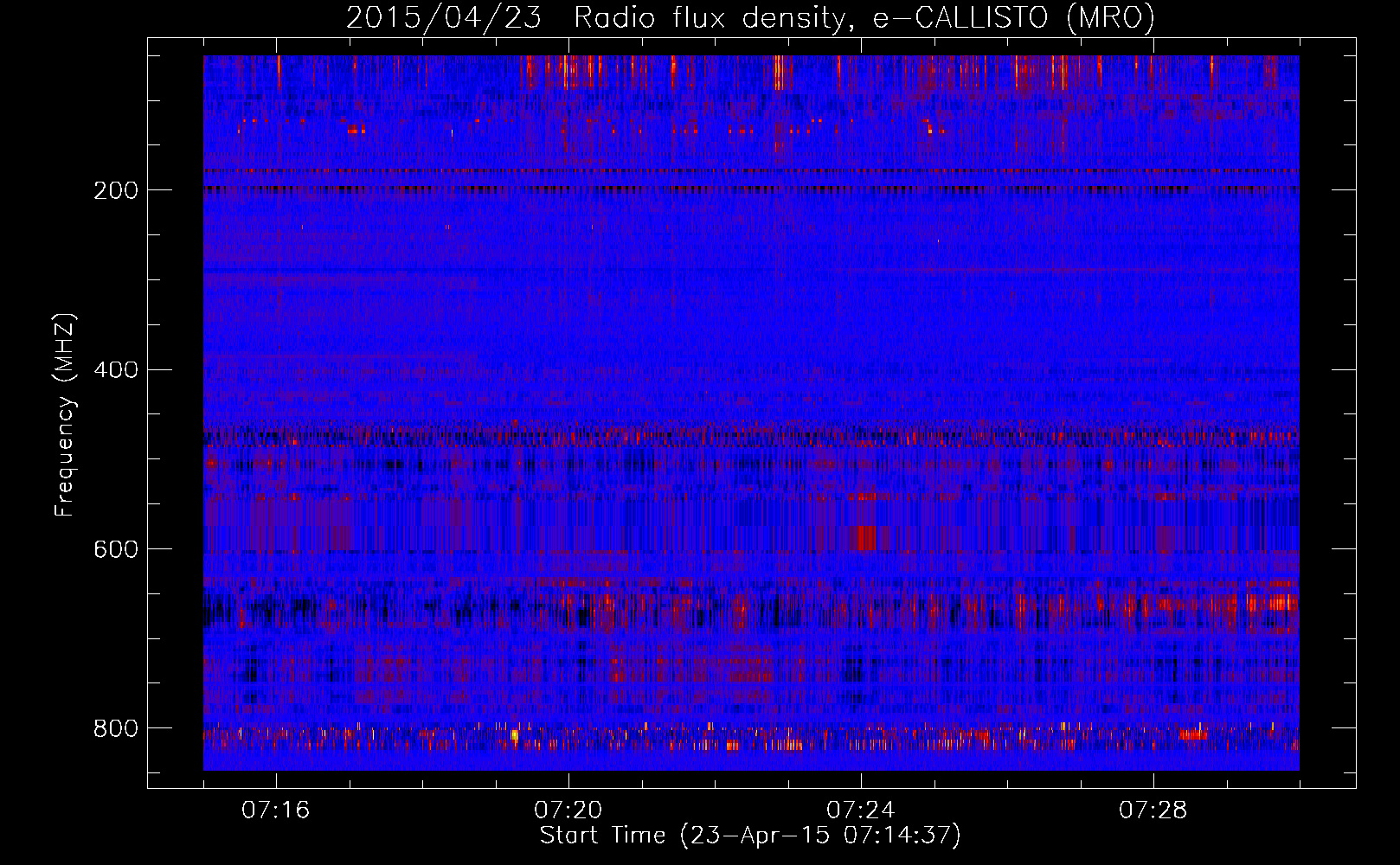Click the 07:28 time tick label
Screen dimensions: 1400x865
pos(1153,811)
